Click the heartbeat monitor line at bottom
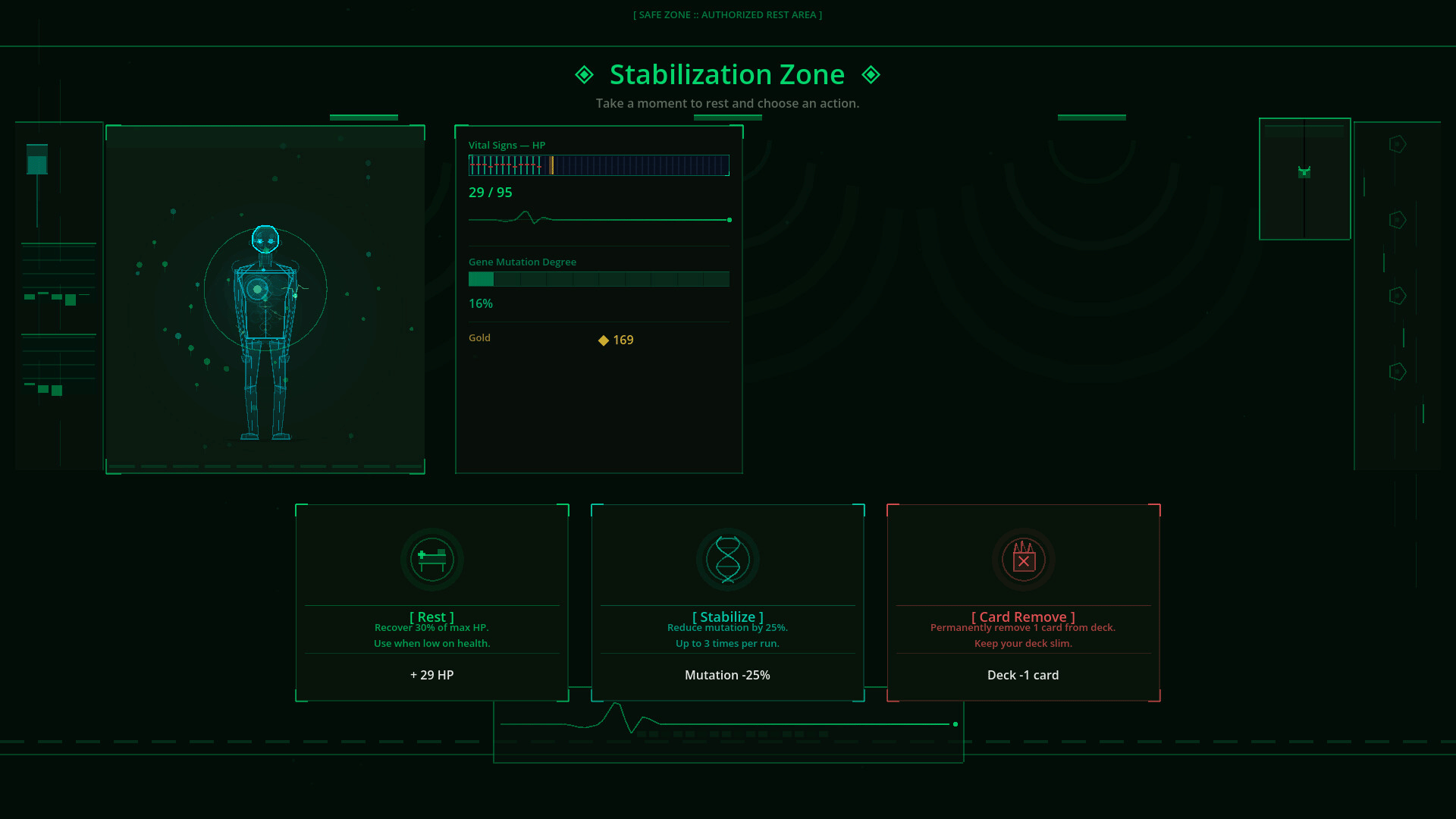The image size is (1456, 819). [728, 724]
